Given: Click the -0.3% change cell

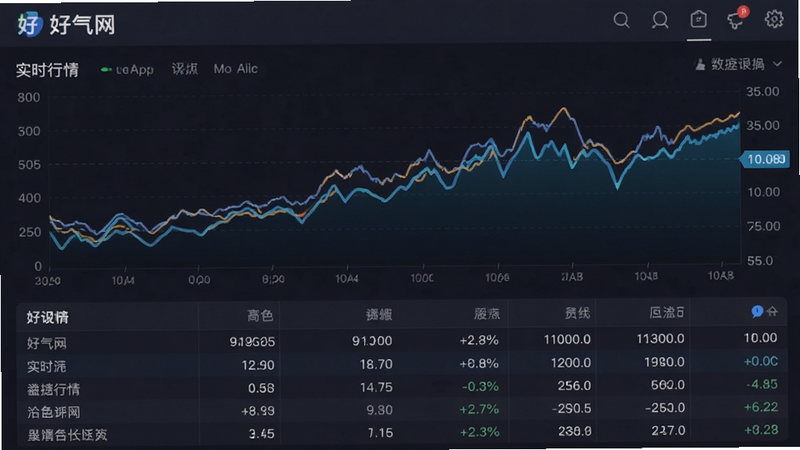Looking at the screenshot, I should click(480, 387).
